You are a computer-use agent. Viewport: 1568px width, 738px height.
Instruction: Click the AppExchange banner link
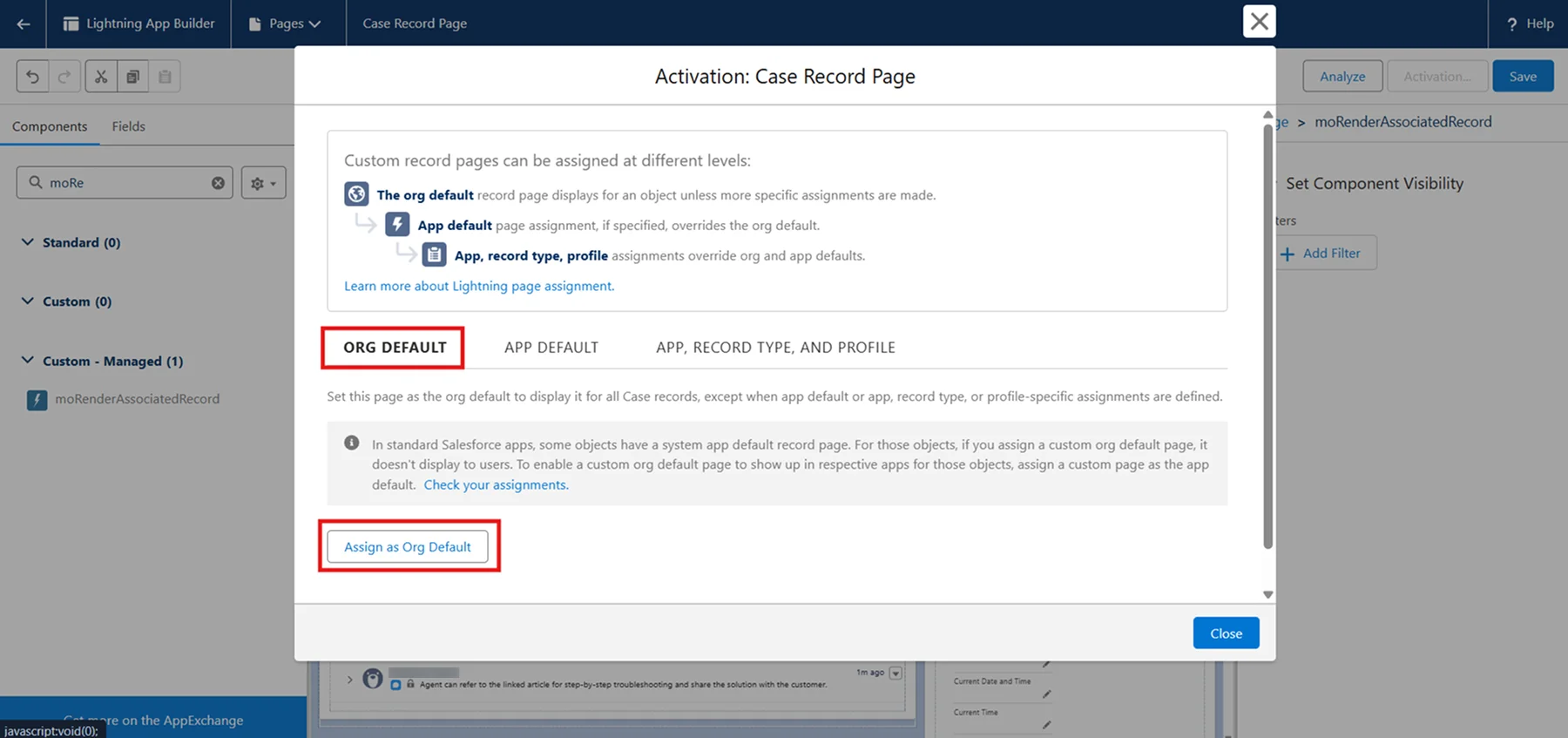(x=153, y=721)
